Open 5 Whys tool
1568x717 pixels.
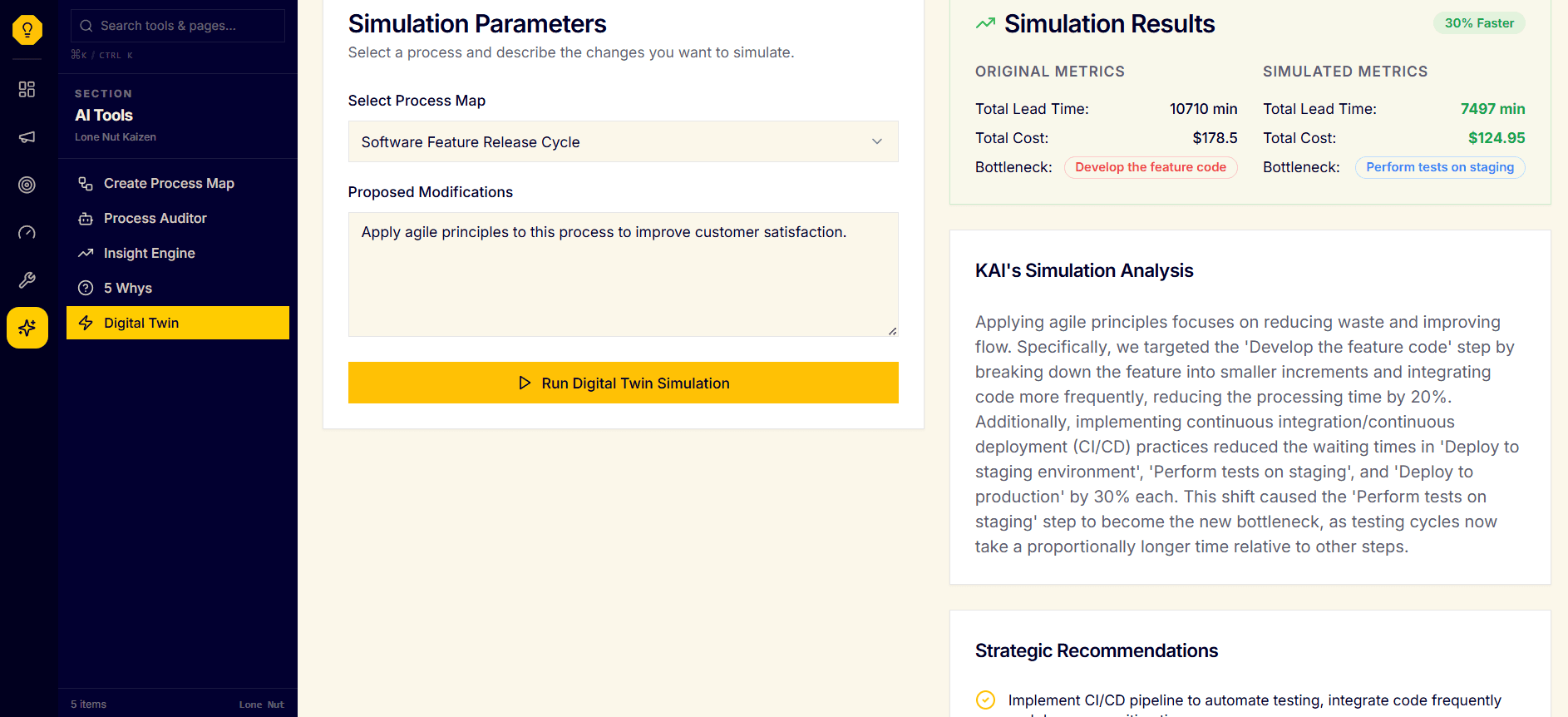(178, 288)
